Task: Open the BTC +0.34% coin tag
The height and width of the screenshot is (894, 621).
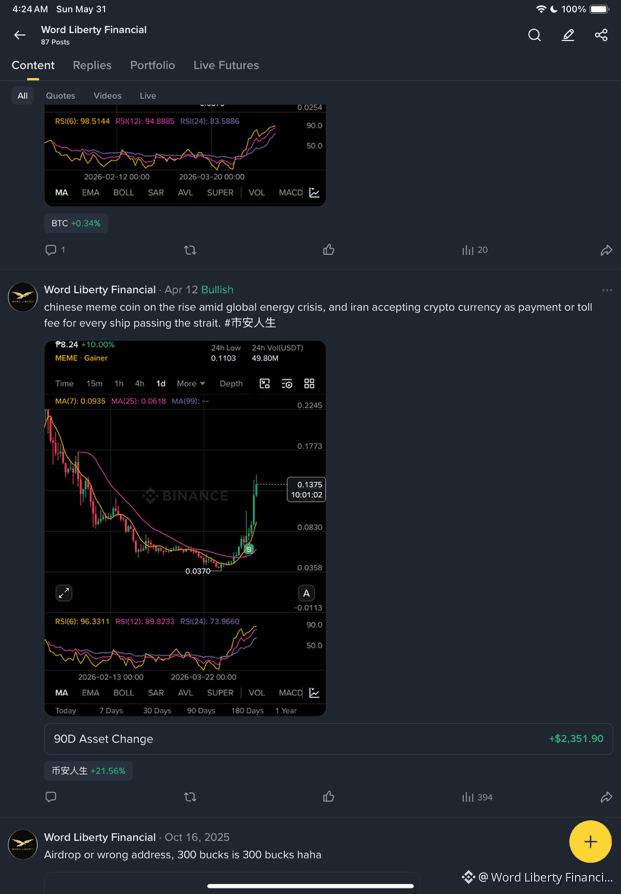Action: point(76,224)
